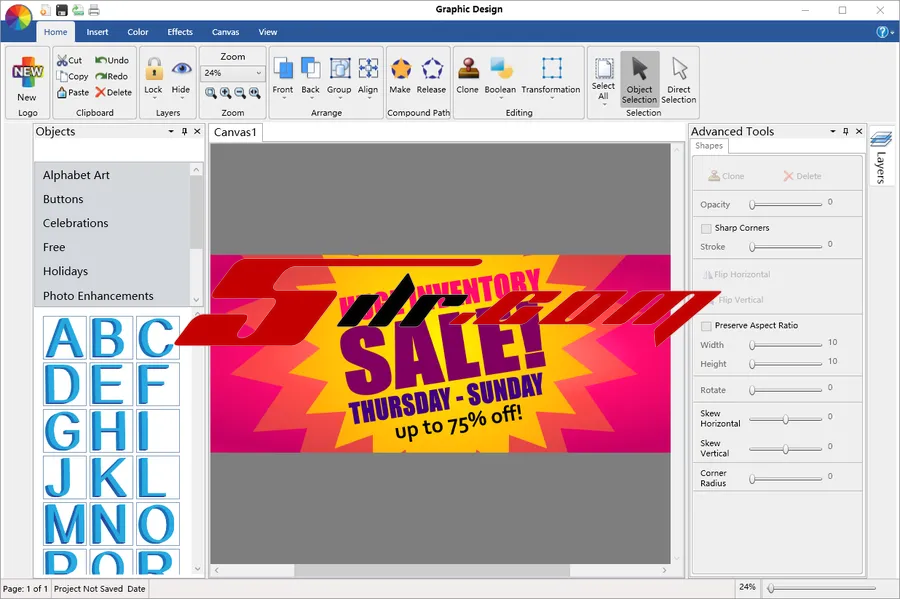Viewport: 900px width, 599px height.
Task: Activate Object Selection tool
Action: coord(639,80)
